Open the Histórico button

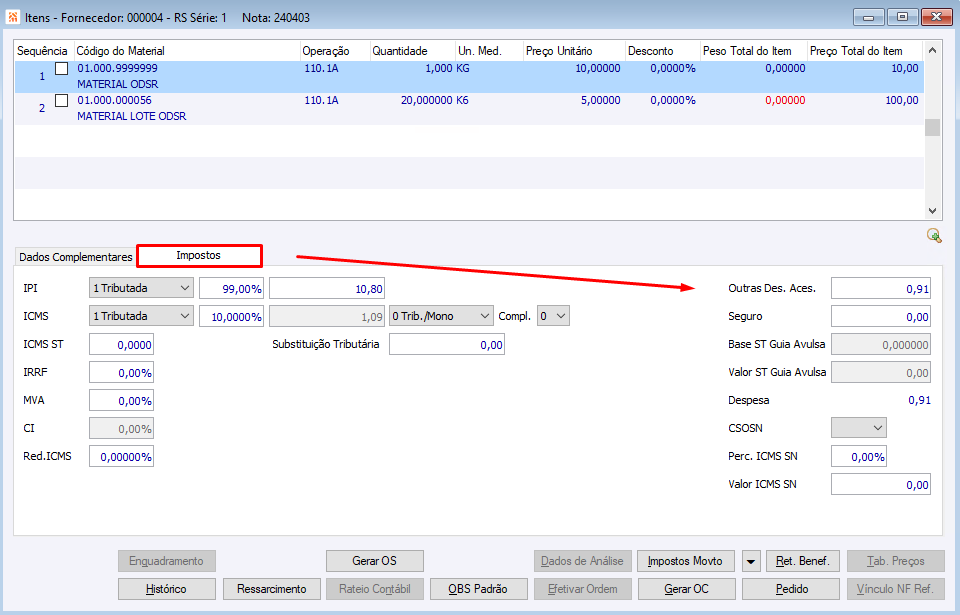pyautogui.click(x=167, y=589)
